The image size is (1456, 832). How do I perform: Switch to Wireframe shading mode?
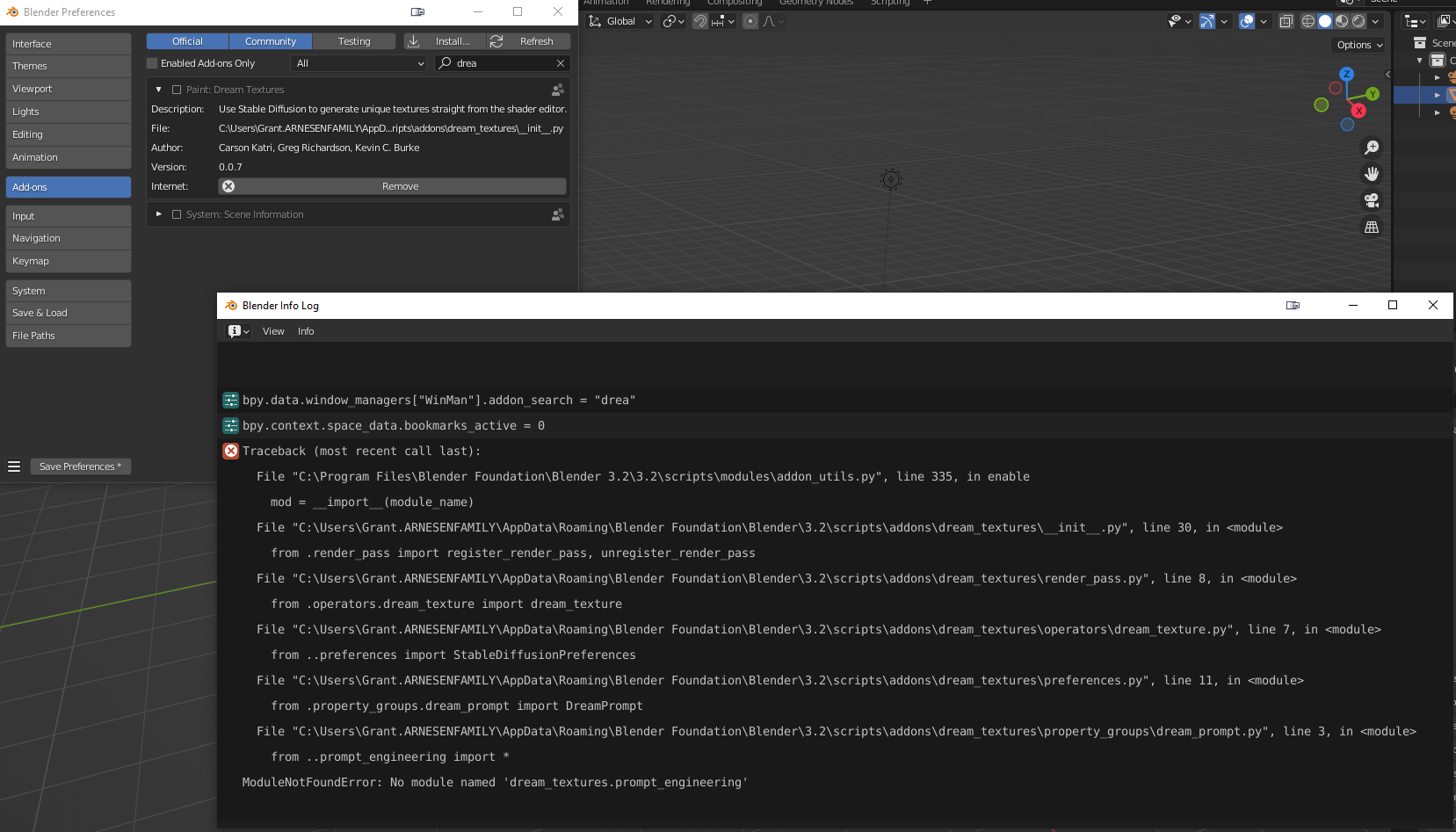(x=1308, y=21)
